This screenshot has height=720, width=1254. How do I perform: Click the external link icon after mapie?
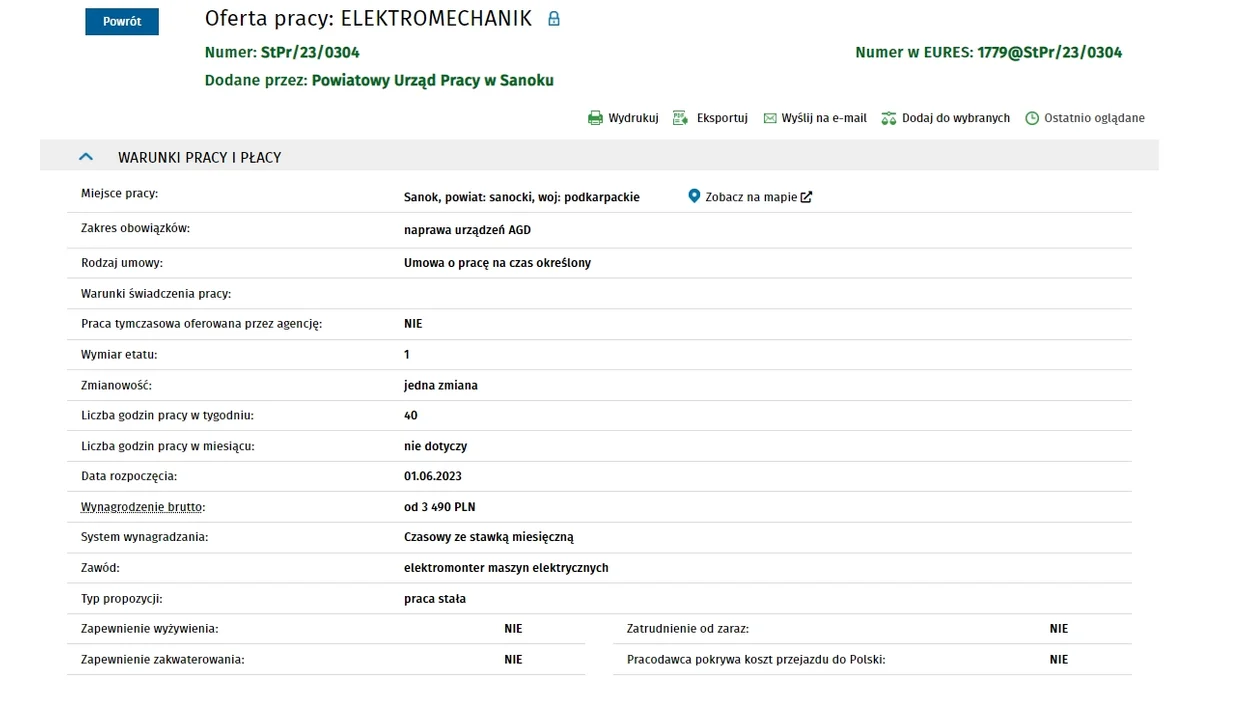click(x=806, y=197)
